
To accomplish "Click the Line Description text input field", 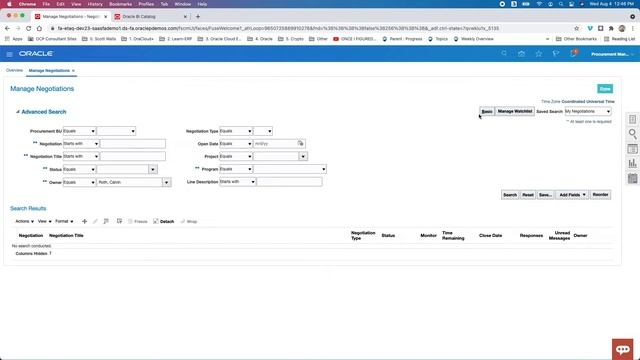I will pyautogui.click(x=289, y=182).
